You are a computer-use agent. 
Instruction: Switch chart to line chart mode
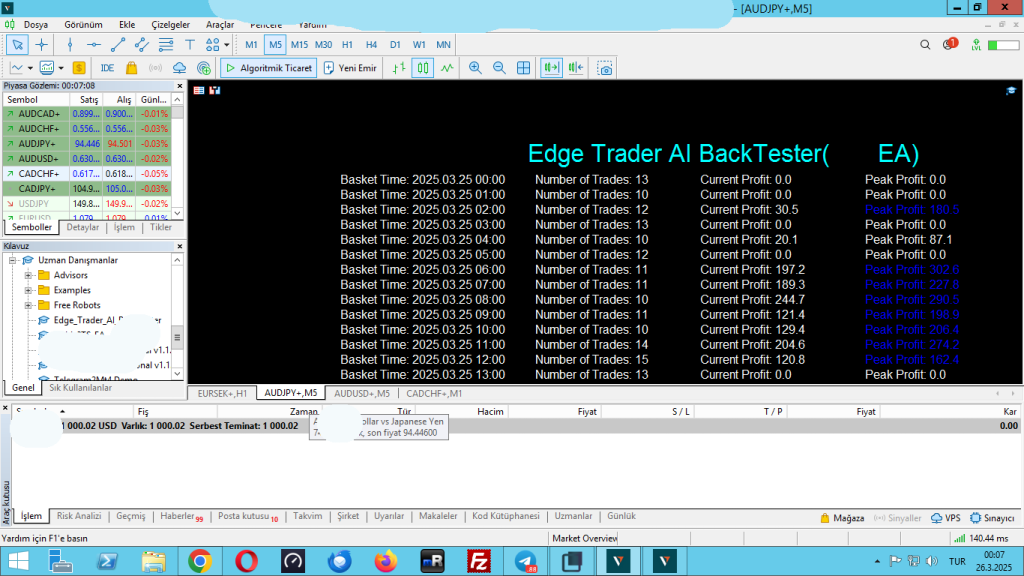447,68
